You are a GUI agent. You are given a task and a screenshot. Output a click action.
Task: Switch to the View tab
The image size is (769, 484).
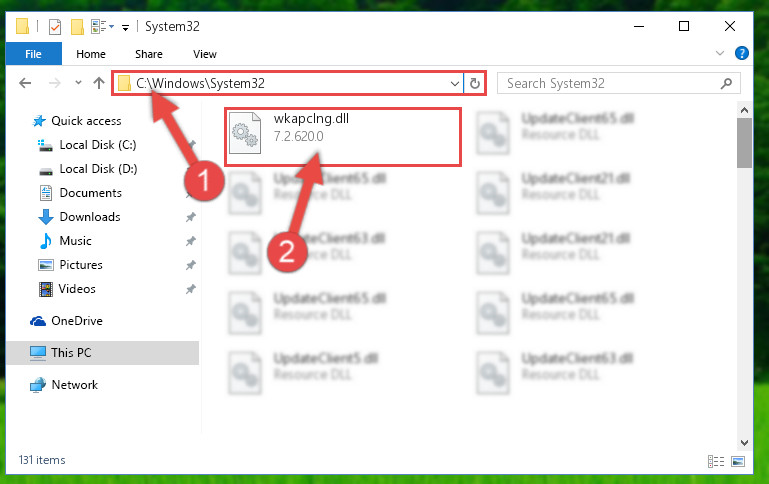click(x=205, y=54)
